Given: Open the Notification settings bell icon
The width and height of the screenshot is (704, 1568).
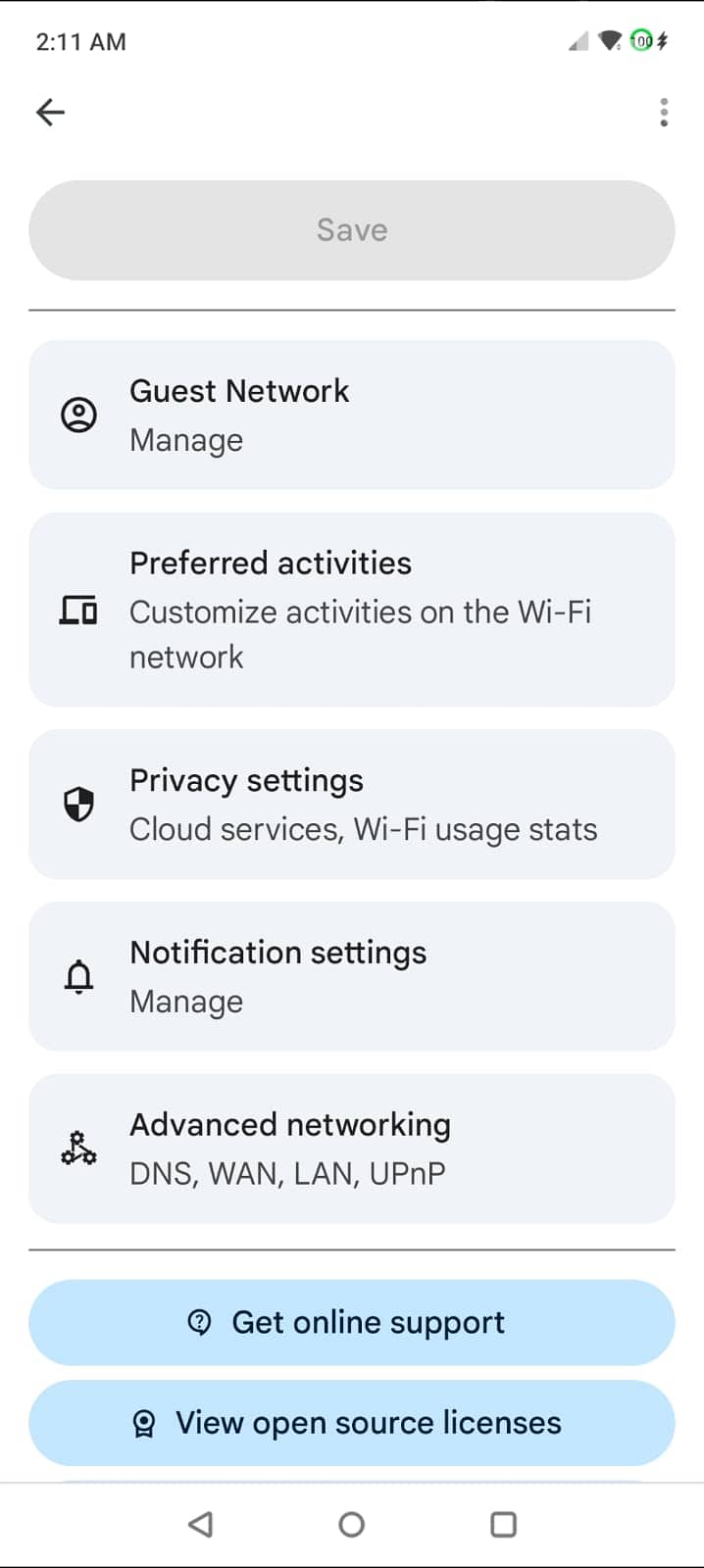Looking at the screenshot, I should point(78,976).
